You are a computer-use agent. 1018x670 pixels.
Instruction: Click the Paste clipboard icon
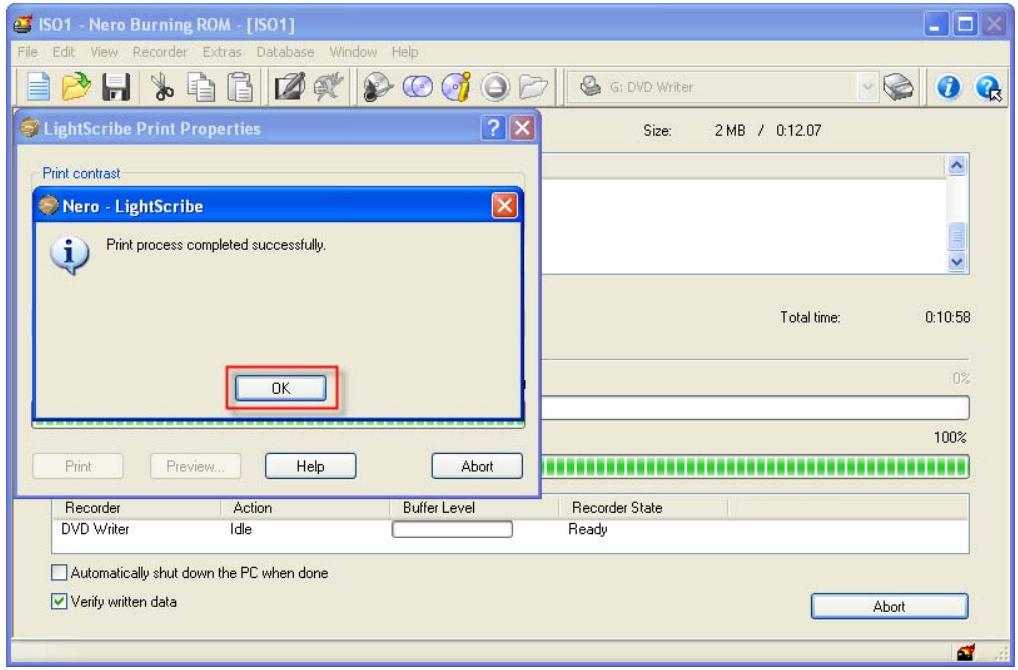(240, 87)
